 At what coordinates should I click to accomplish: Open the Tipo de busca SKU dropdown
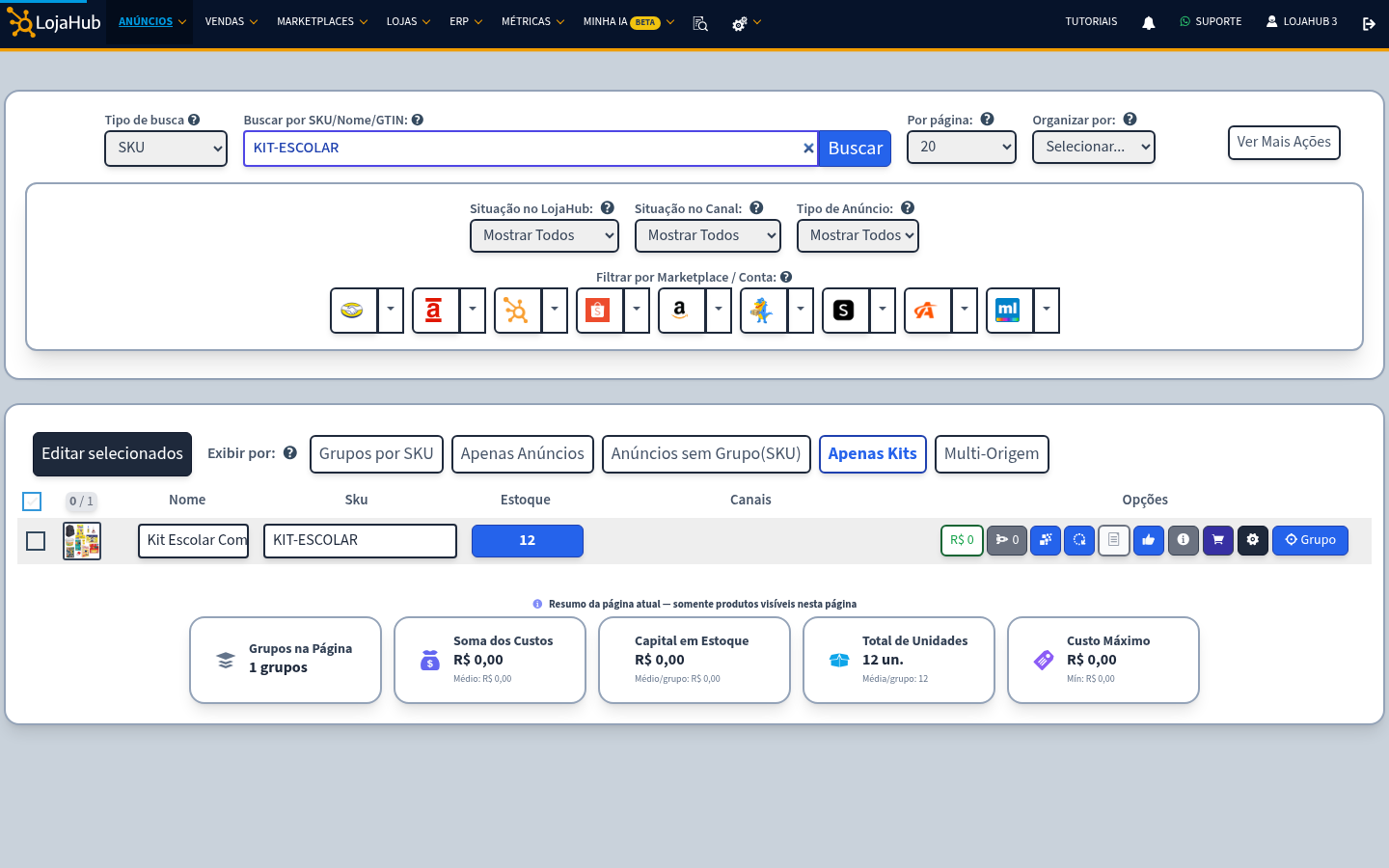click(166, 149)
